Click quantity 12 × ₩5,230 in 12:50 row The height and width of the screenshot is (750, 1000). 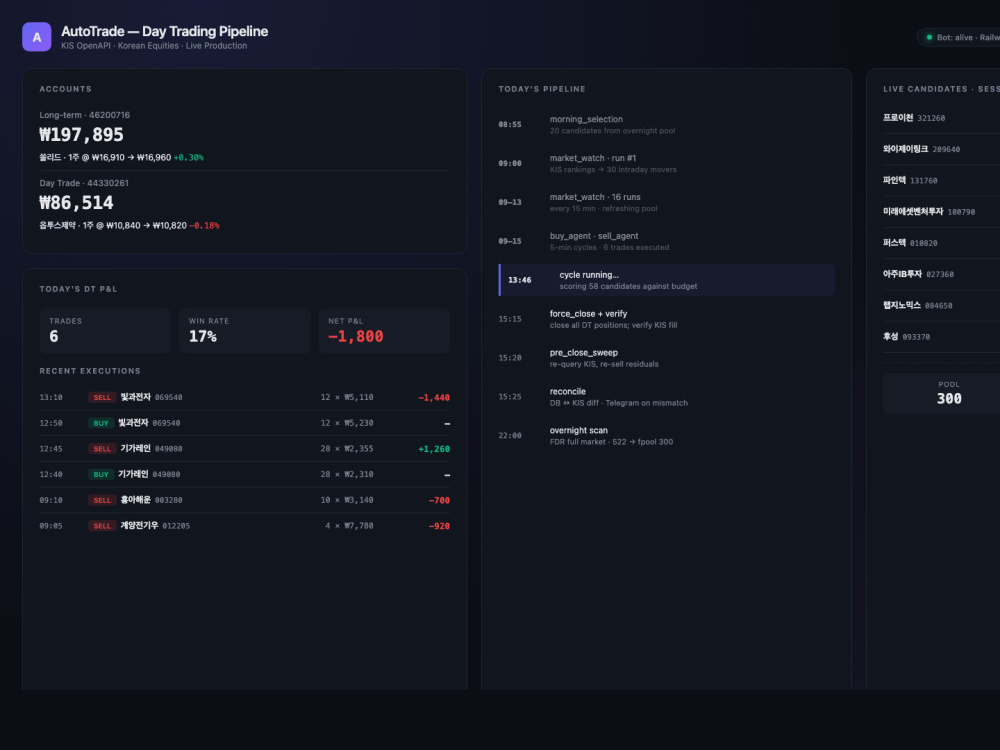pos(347,423)
